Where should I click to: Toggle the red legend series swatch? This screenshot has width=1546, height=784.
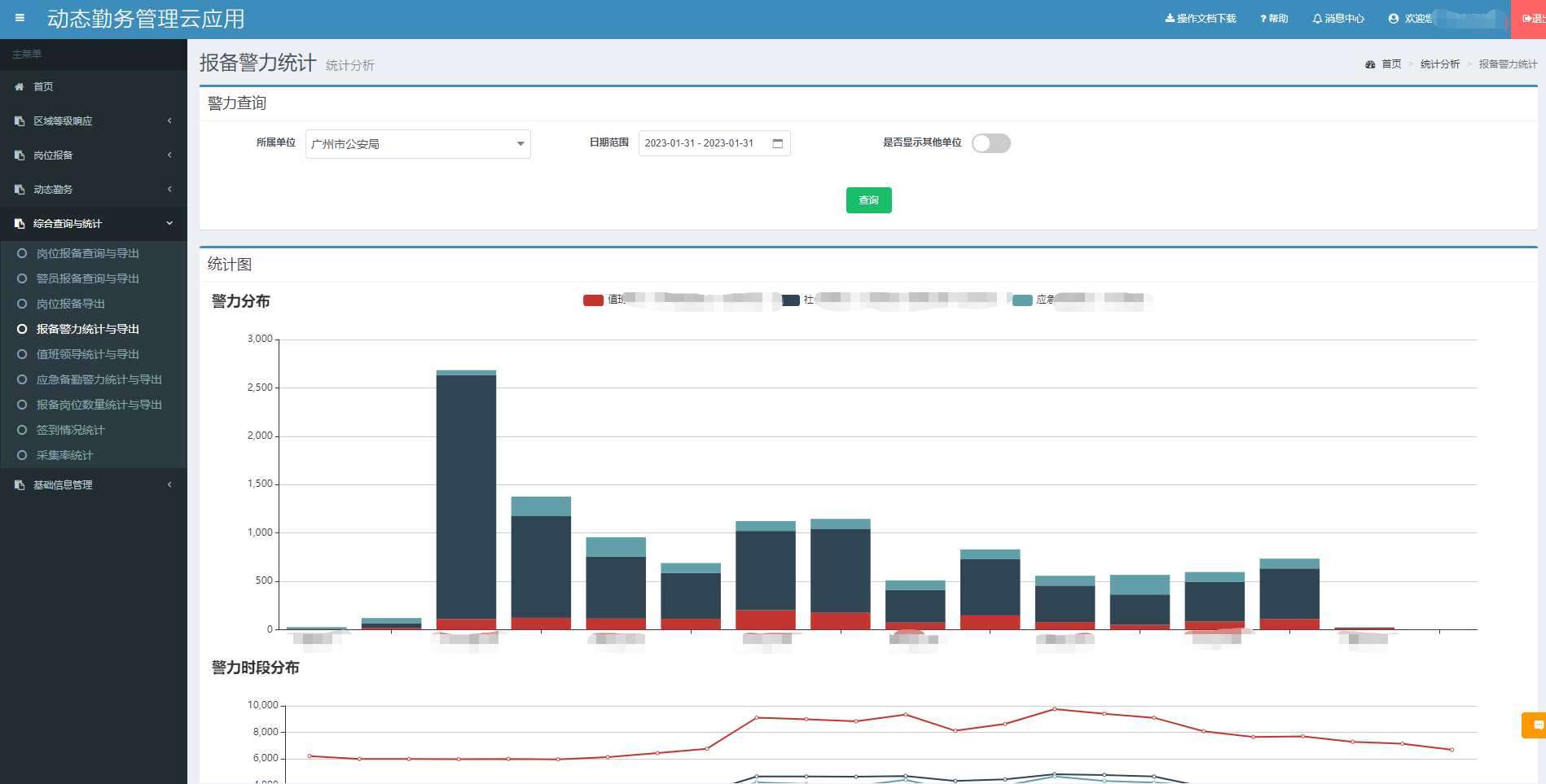tap(593, 300)
